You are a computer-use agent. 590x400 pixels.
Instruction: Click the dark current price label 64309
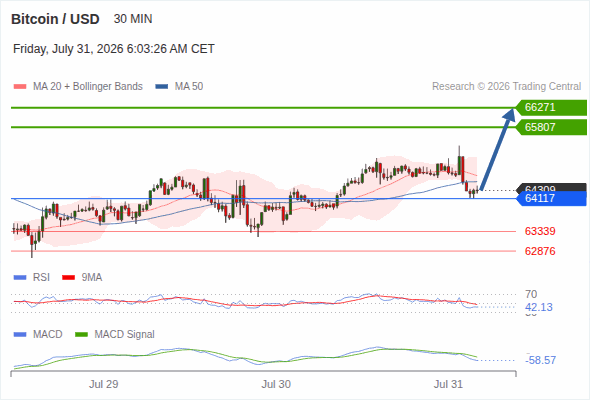tap(551, 187)
